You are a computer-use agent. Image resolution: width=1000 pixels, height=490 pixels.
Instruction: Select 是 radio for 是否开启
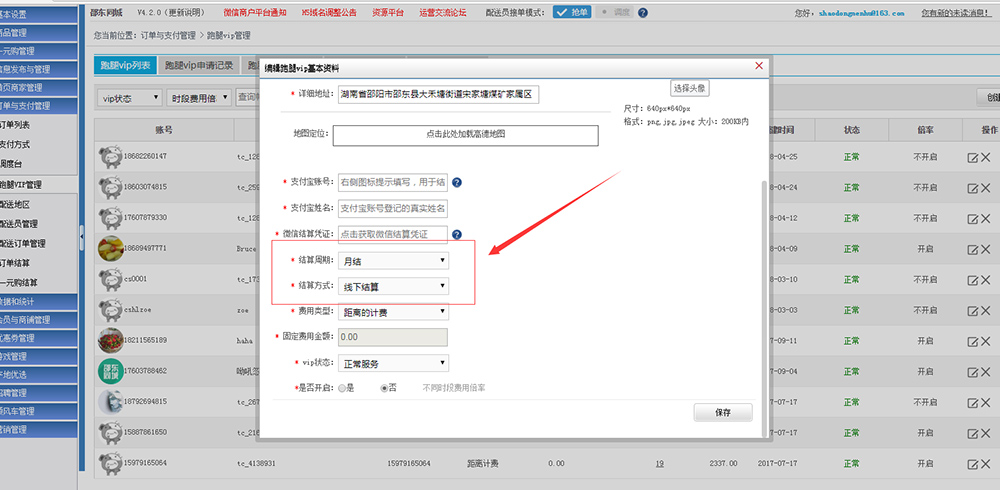click(x=343, y=388)
